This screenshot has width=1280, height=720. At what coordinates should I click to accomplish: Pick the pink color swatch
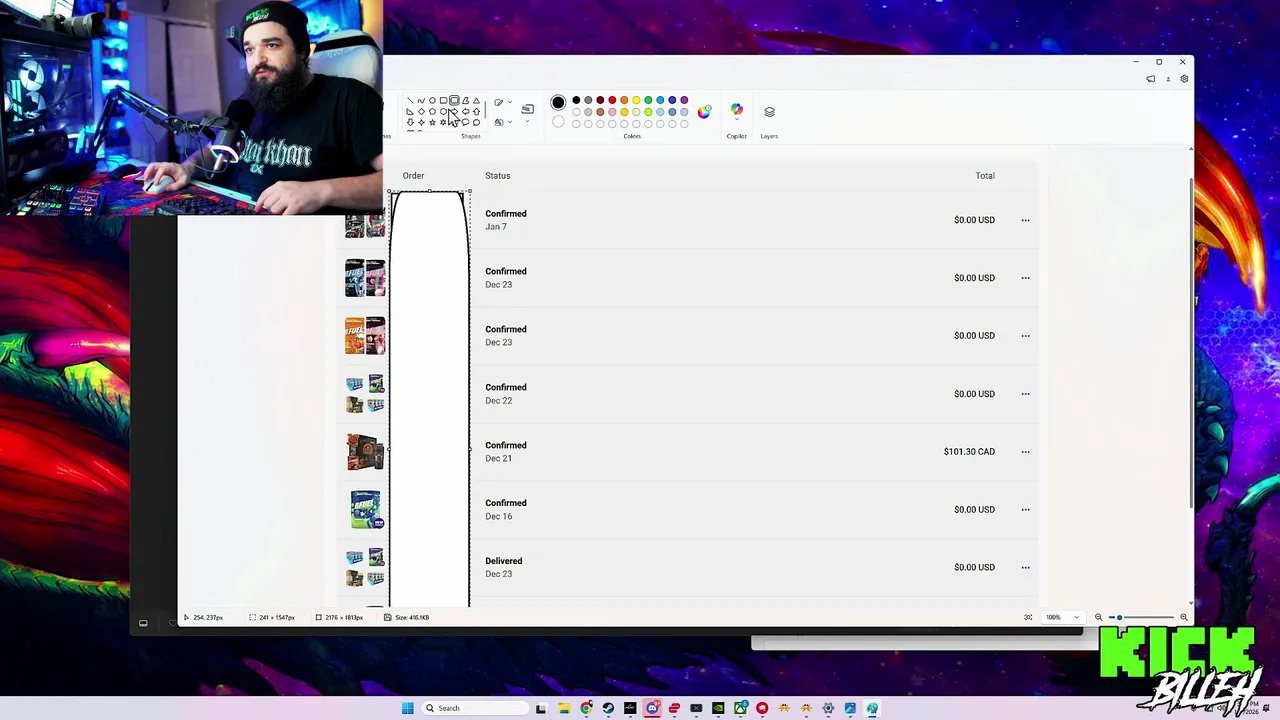[612, 111]
